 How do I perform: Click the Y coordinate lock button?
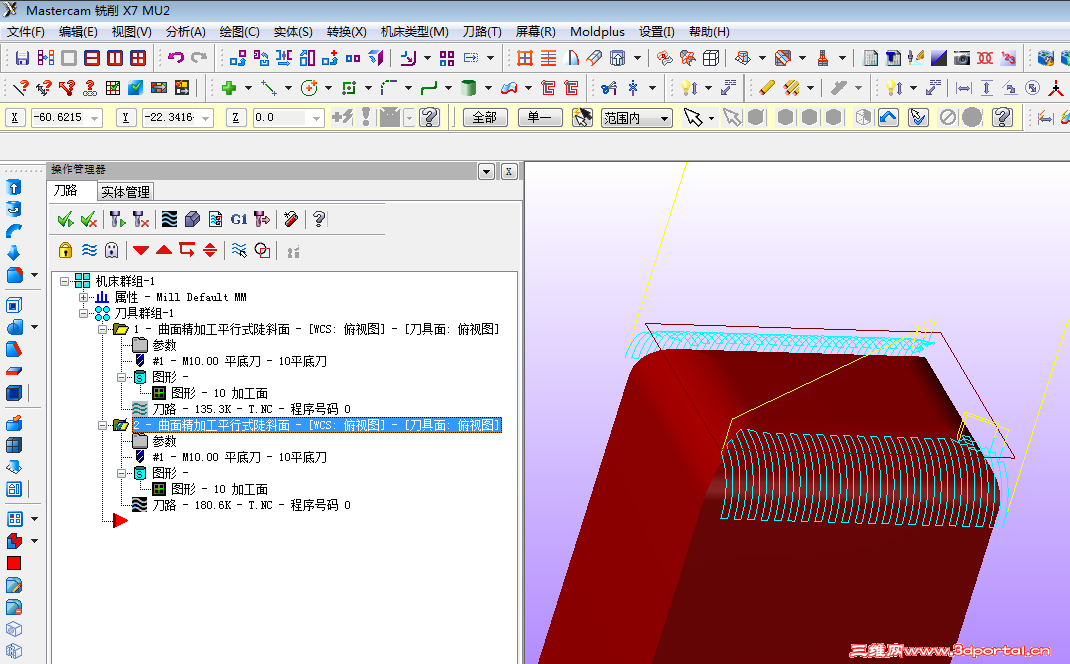(x=125, y=117)
